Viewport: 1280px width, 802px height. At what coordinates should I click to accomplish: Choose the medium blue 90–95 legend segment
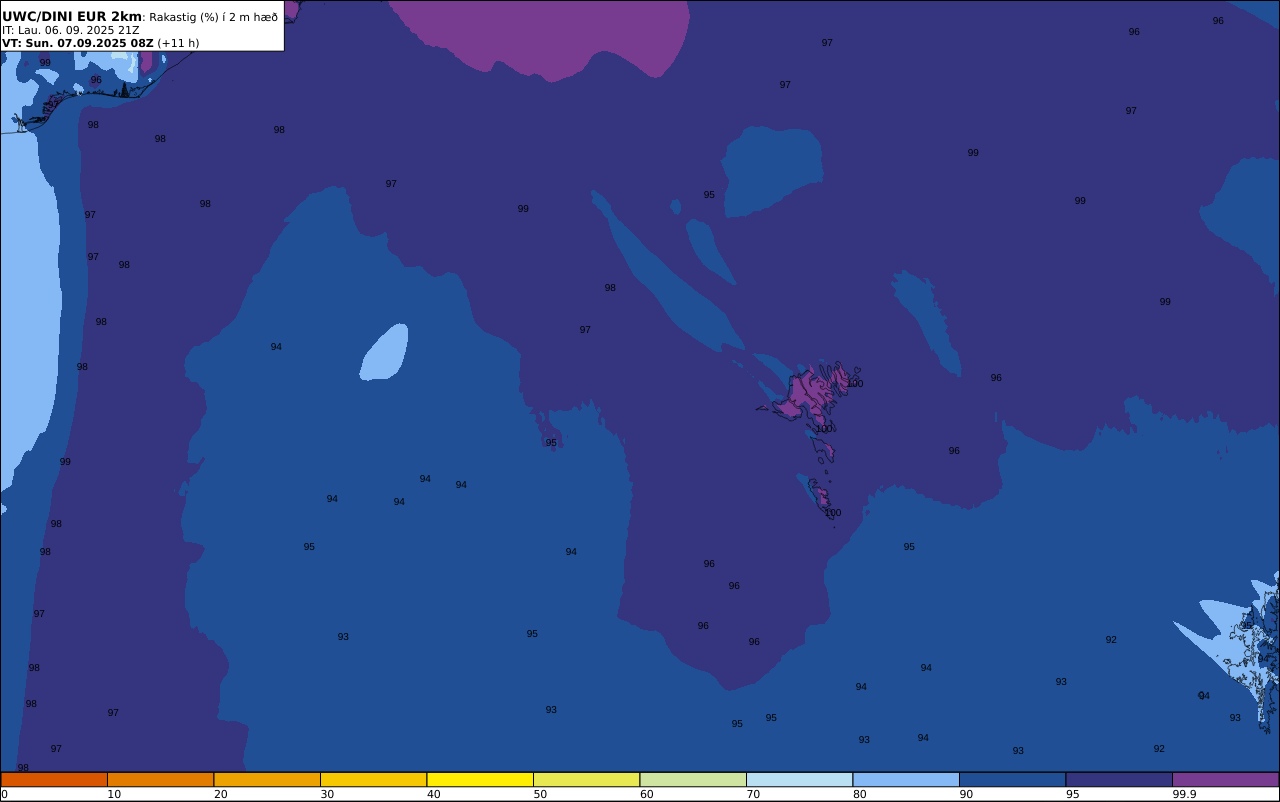[x=1012, y=779]
